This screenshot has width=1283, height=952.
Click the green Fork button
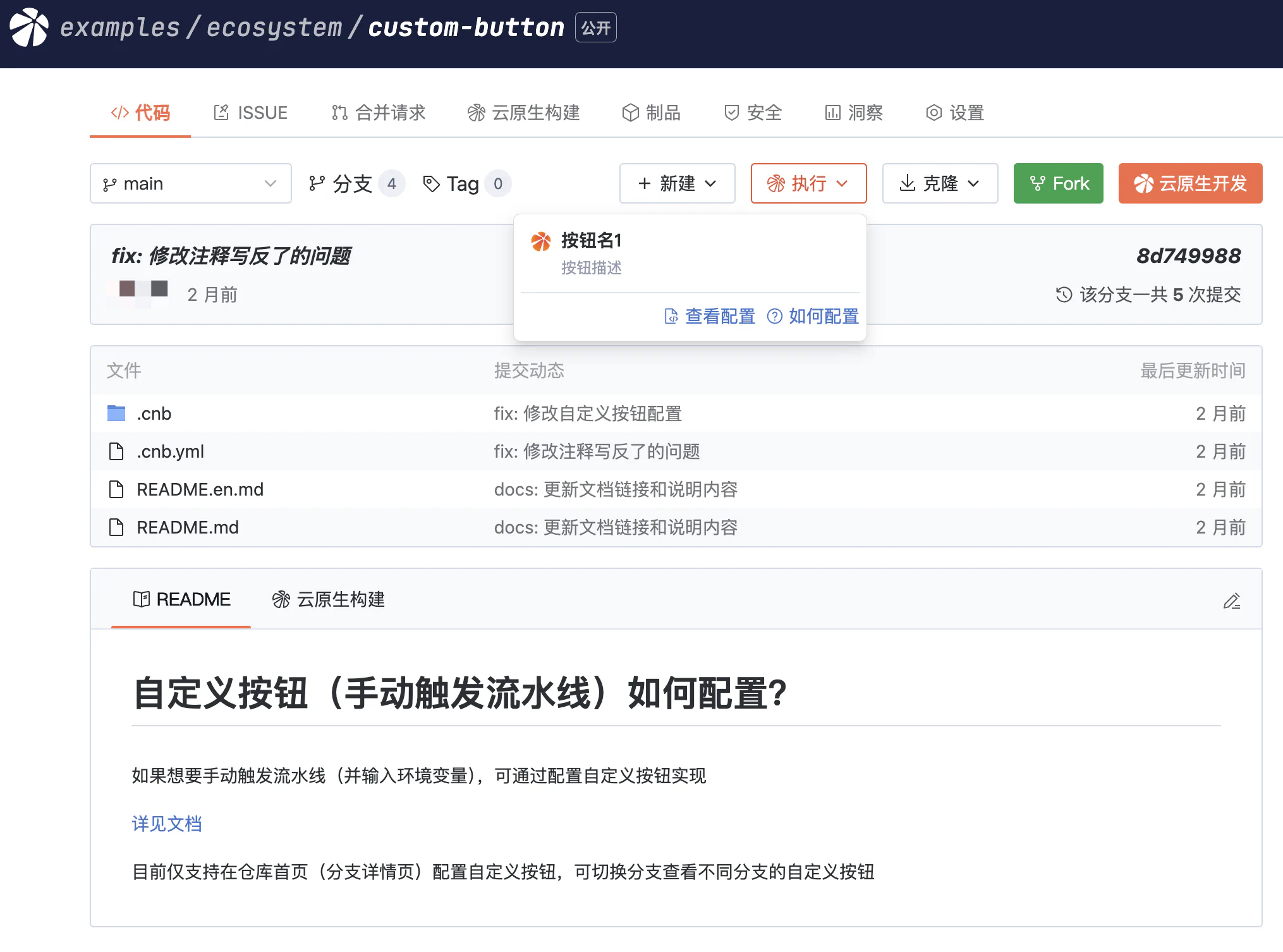pos(1058,184)
